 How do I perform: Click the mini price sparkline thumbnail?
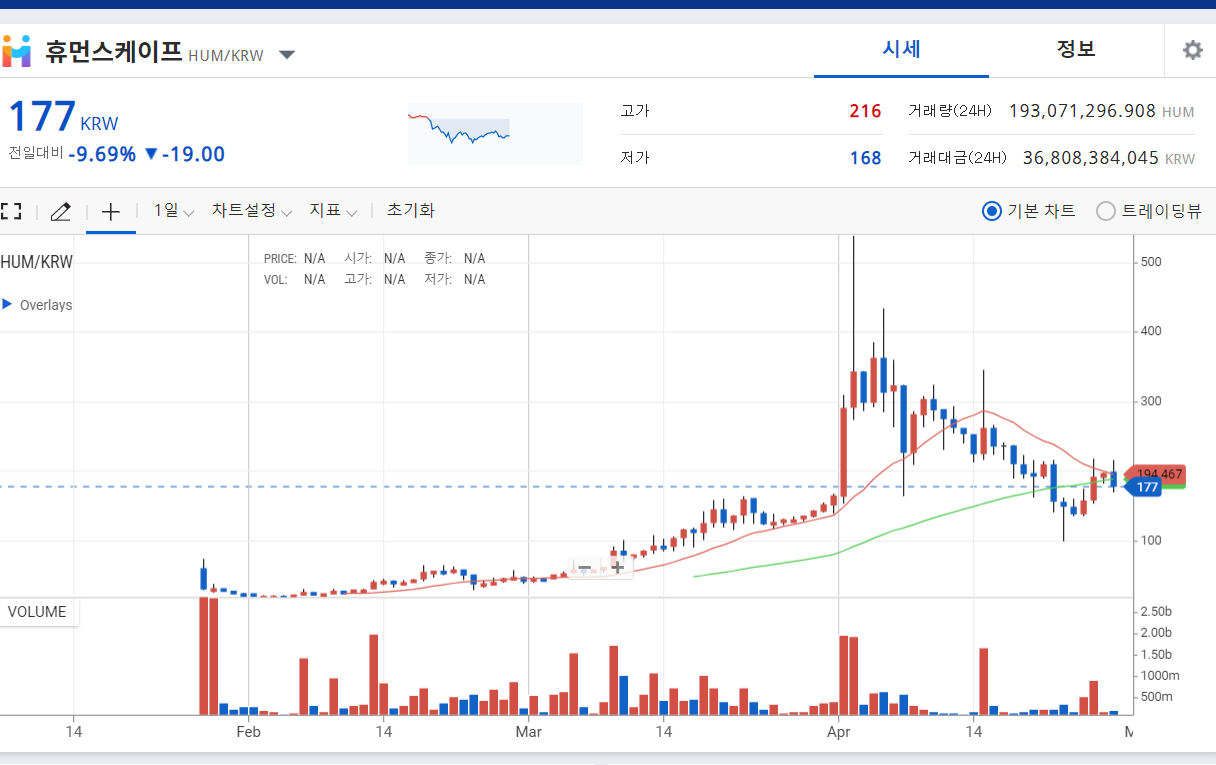495,134
